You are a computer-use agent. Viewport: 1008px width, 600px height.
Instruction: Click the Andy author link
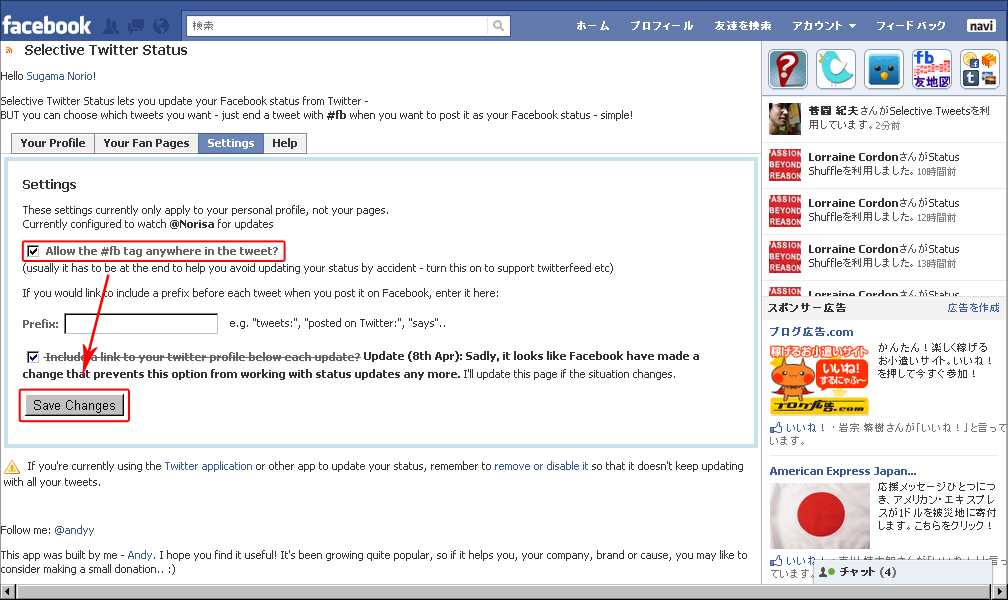tap(140, 555)
